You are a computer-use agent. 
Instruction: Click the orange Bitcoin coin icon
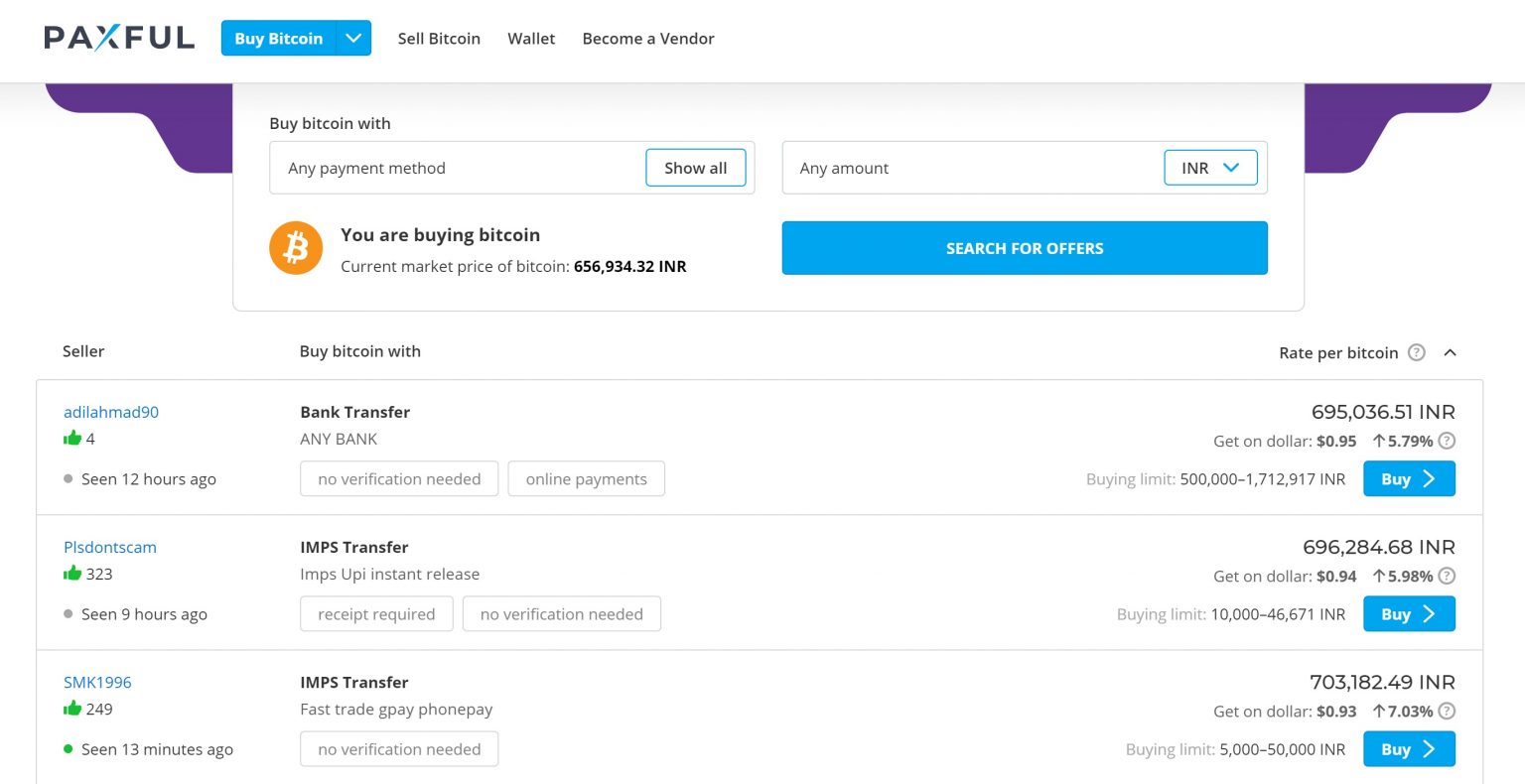pos(296,247)
